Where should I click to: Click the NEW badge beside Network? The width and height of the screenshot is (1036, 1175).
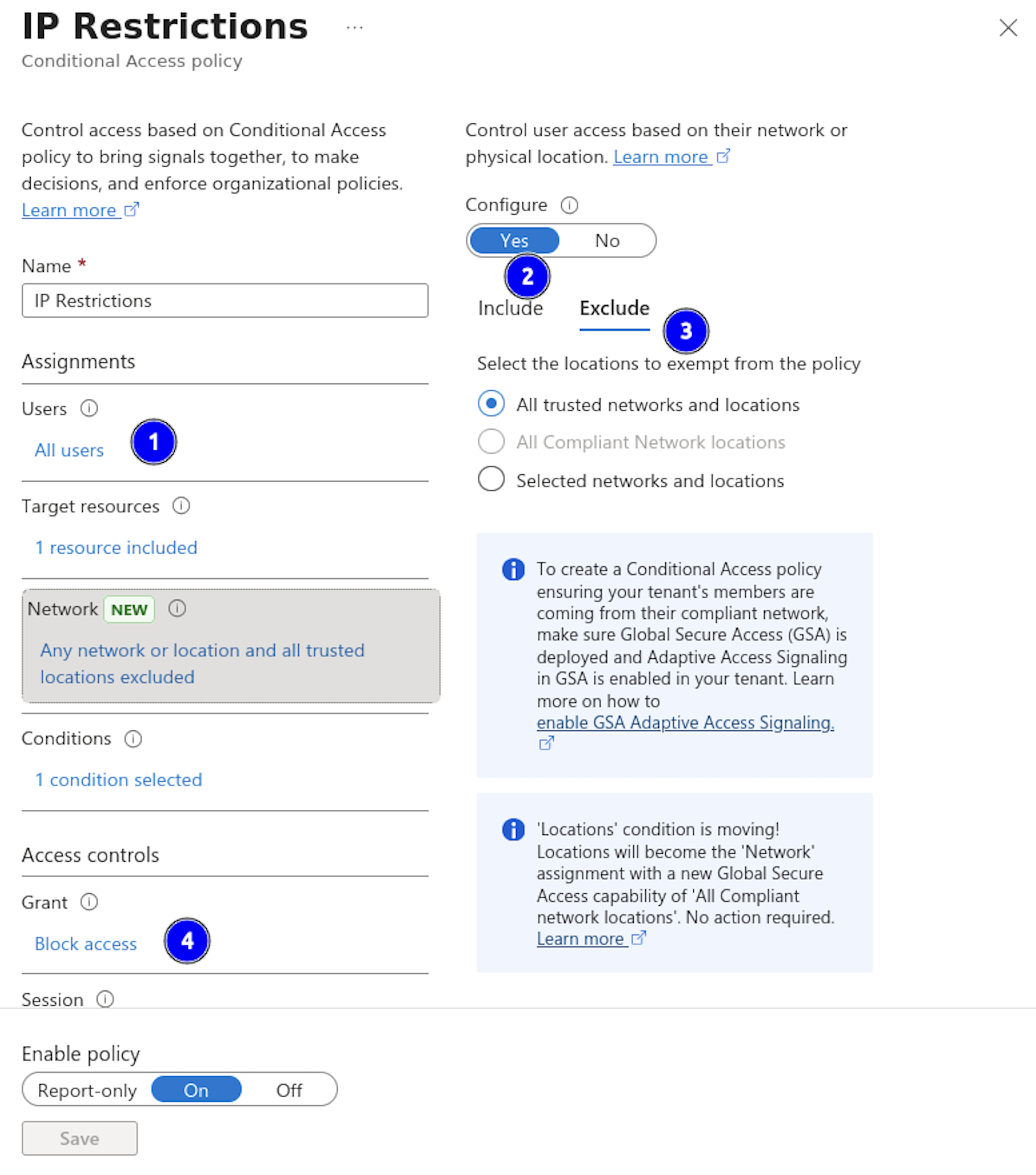coord(129,609)
